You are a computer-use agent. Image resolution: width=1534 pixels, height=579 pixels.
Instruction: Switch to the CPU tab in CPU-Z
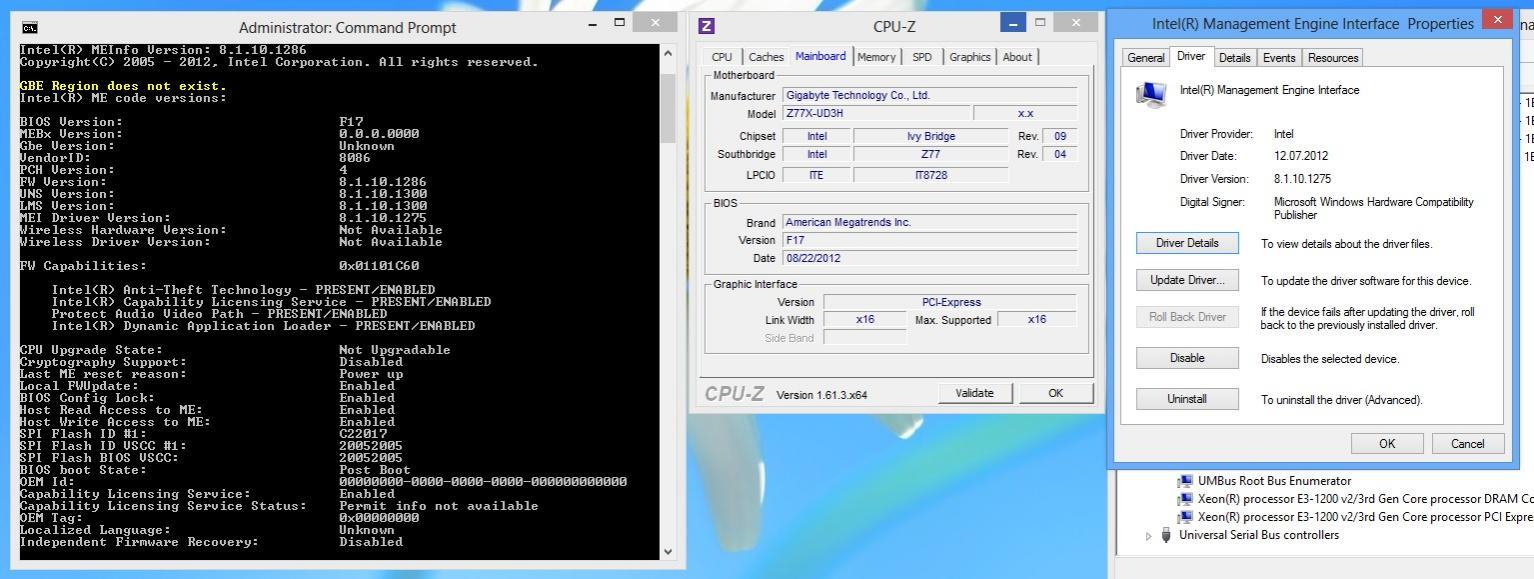pos(722,57)
